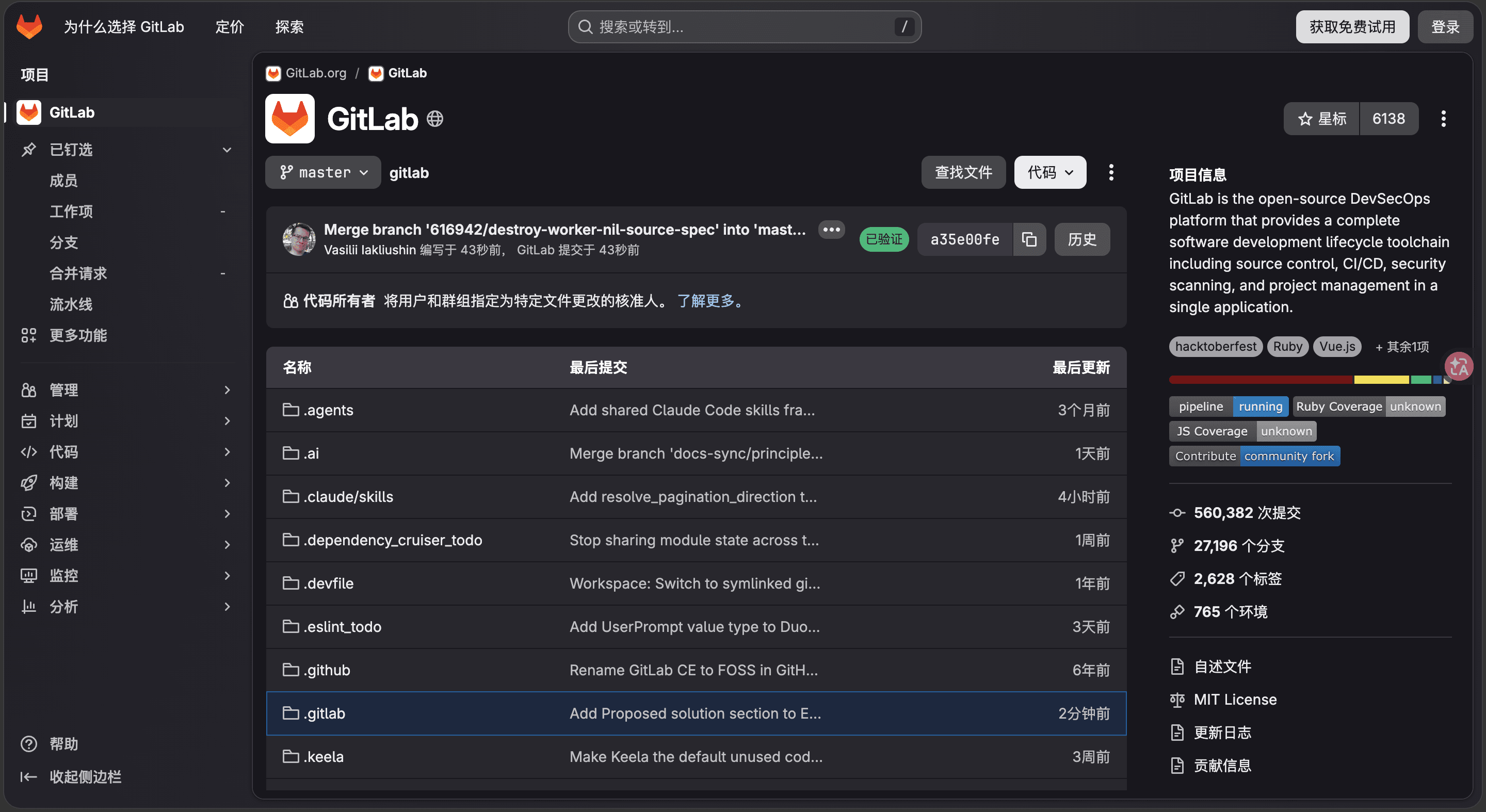Click the translation floating icon

(1459, 366)
